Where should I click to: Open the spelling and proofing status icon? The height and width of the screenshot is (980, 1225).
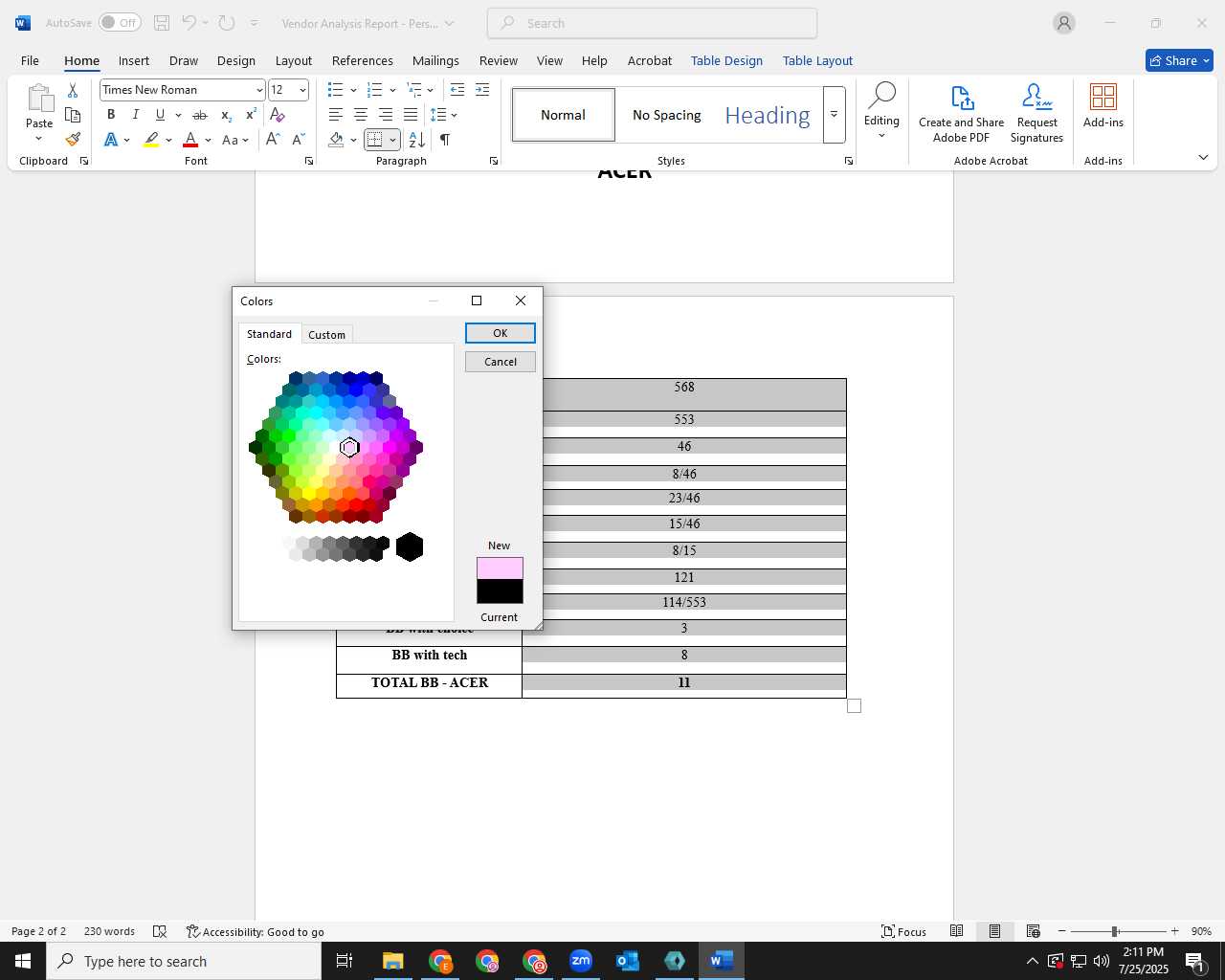tap(160, 931)
